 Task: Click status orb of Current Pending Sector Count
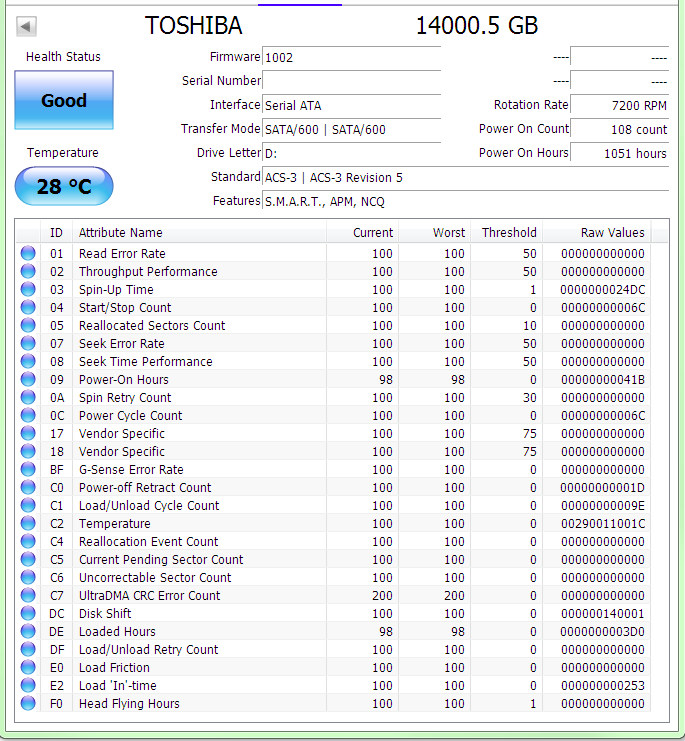click(28, 559)
